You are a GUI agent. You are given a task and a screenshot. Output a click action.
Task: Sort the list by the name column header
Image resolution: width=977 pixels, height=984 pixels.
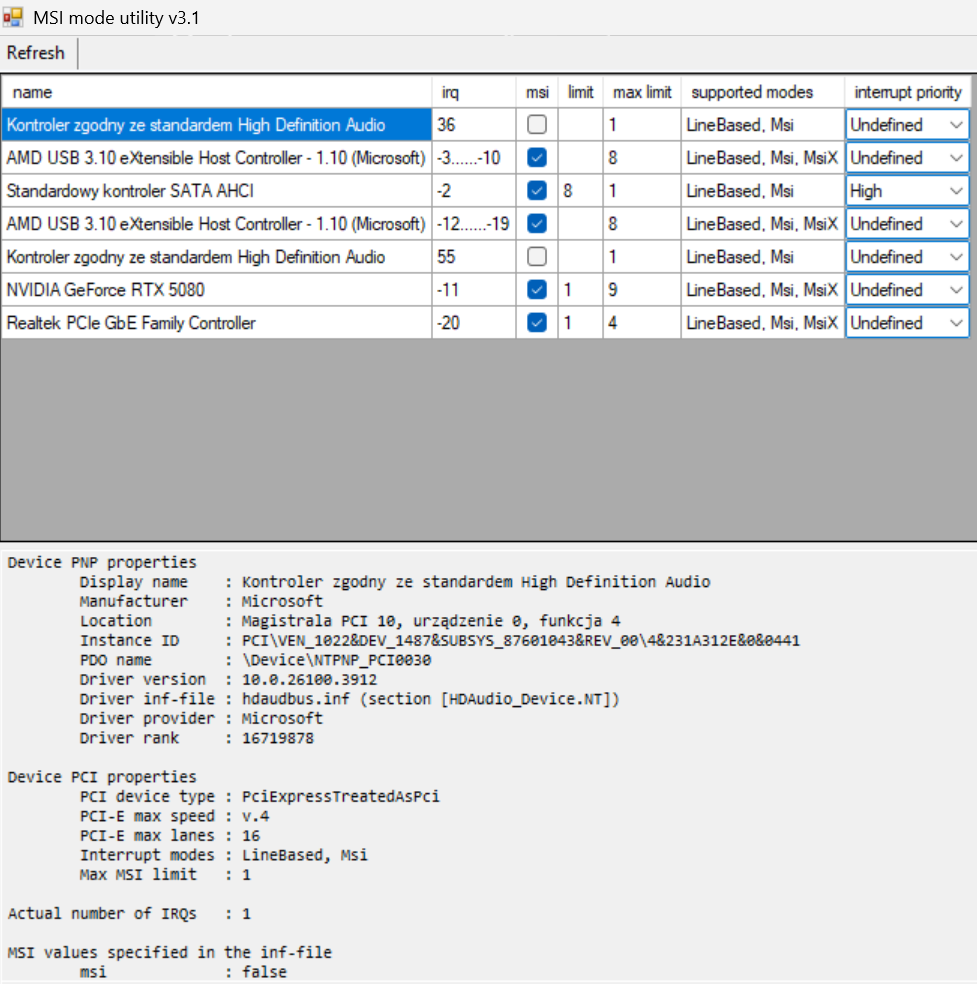(216, 92)
